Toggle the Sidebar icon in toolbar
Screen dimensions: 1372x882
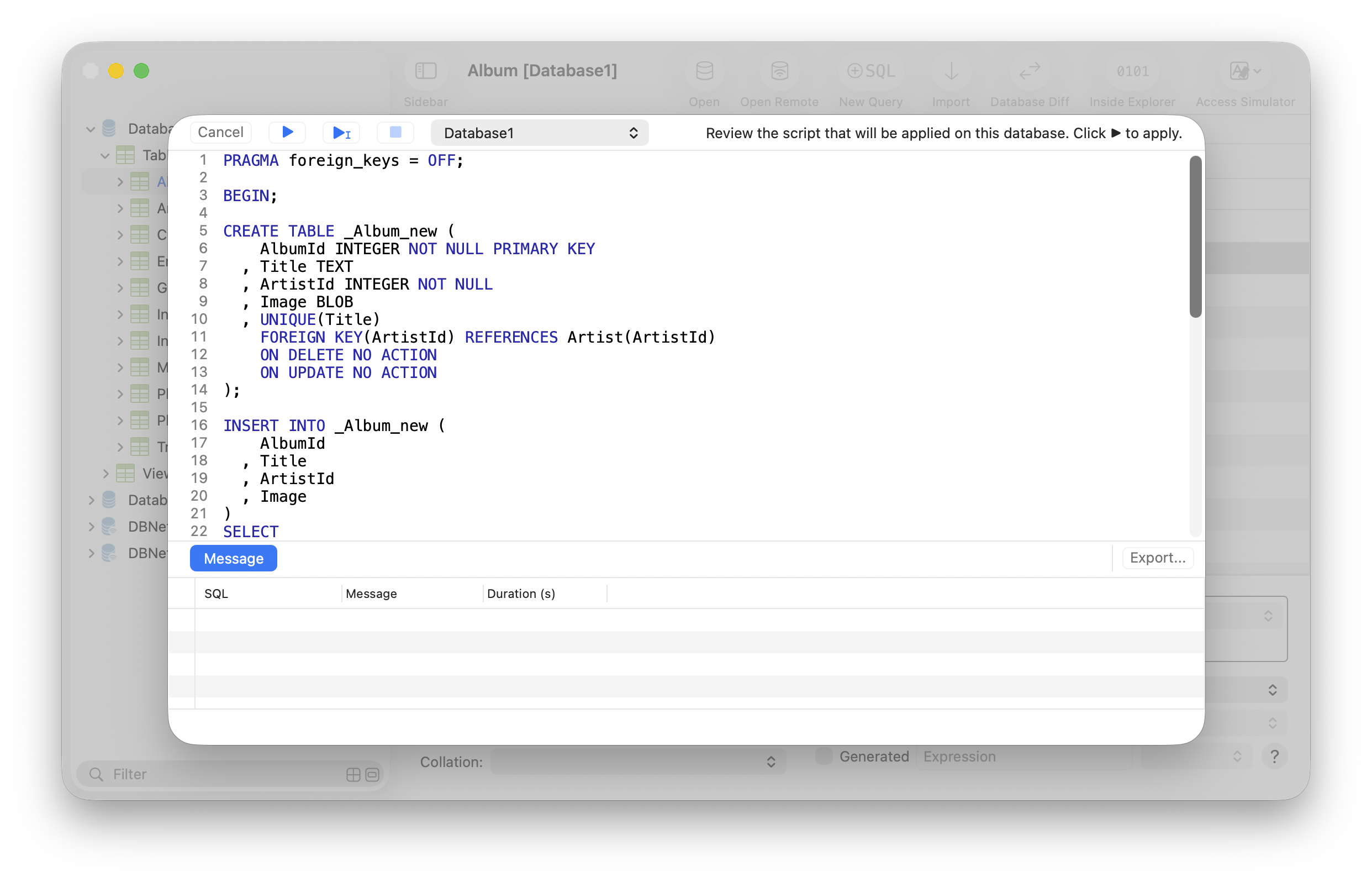point(425,71)
